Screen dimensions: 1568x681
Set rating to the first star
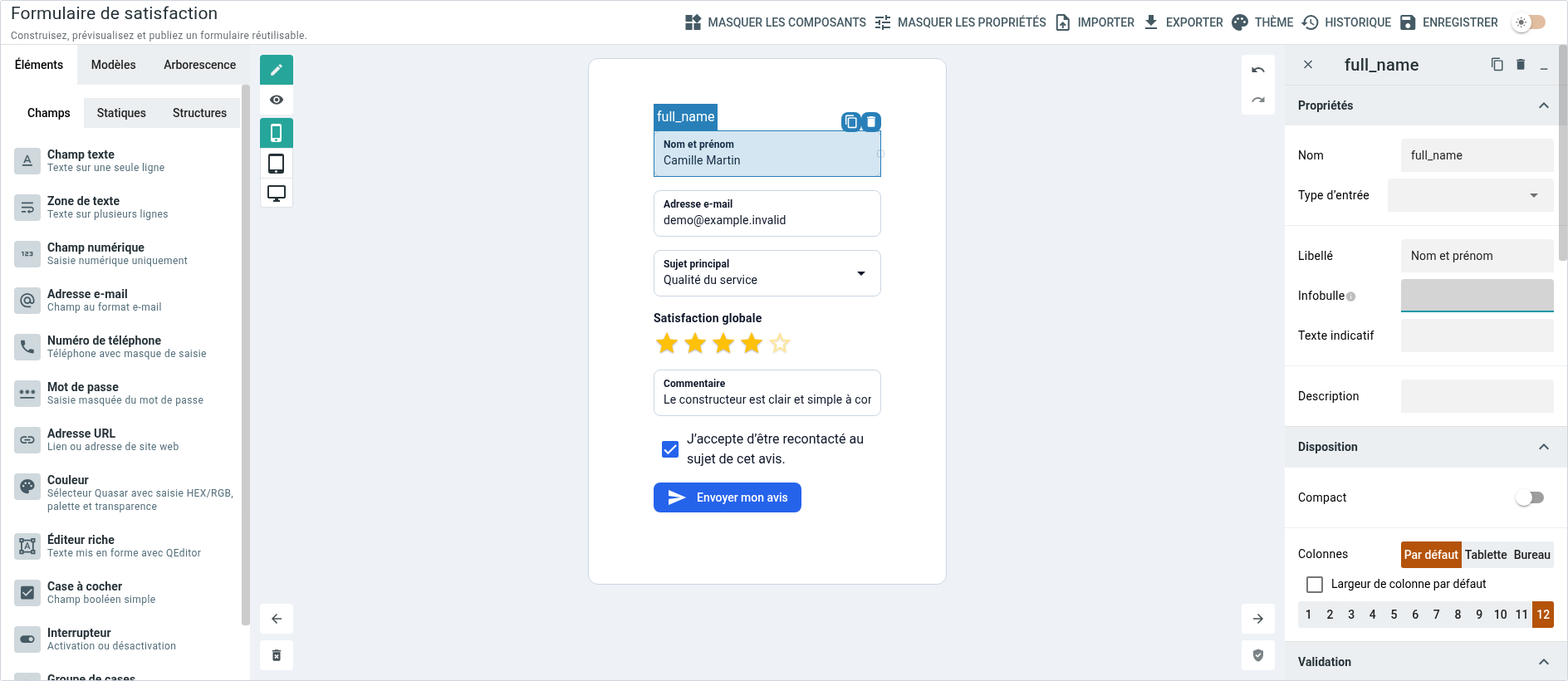667,343
